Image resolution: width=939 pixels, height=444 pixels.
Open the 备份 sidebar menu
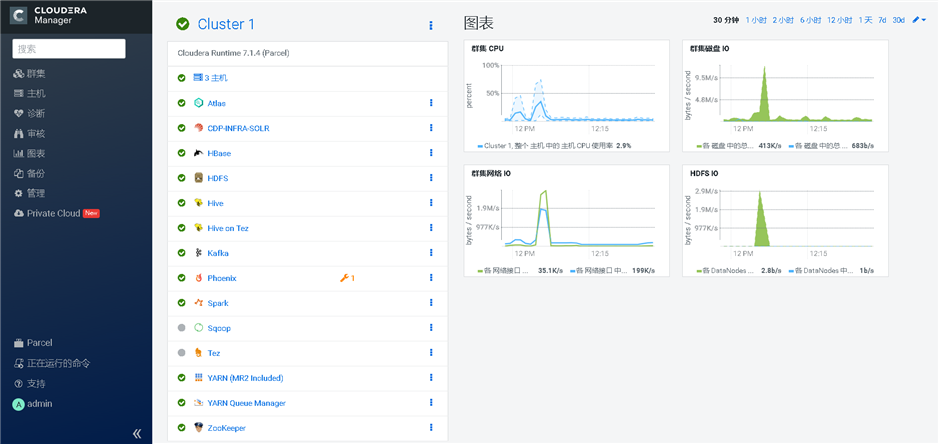[x=29, y=173]
